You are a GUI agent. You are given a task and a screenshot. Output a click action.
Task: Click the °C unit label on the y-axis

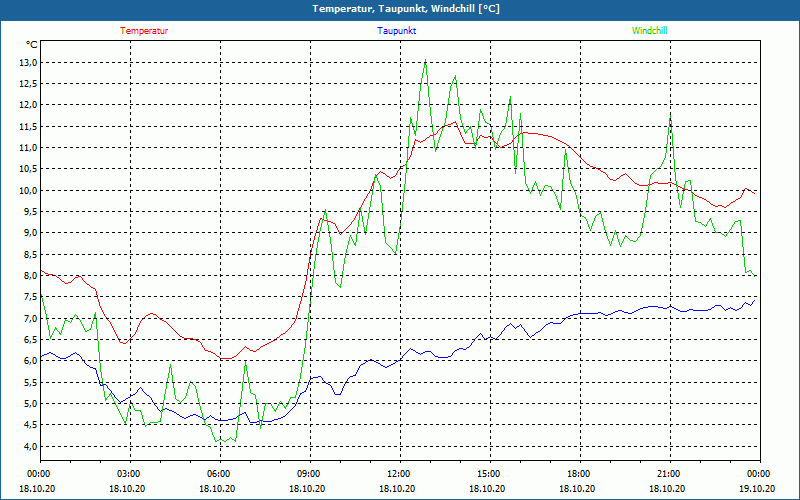pos(32,45)
